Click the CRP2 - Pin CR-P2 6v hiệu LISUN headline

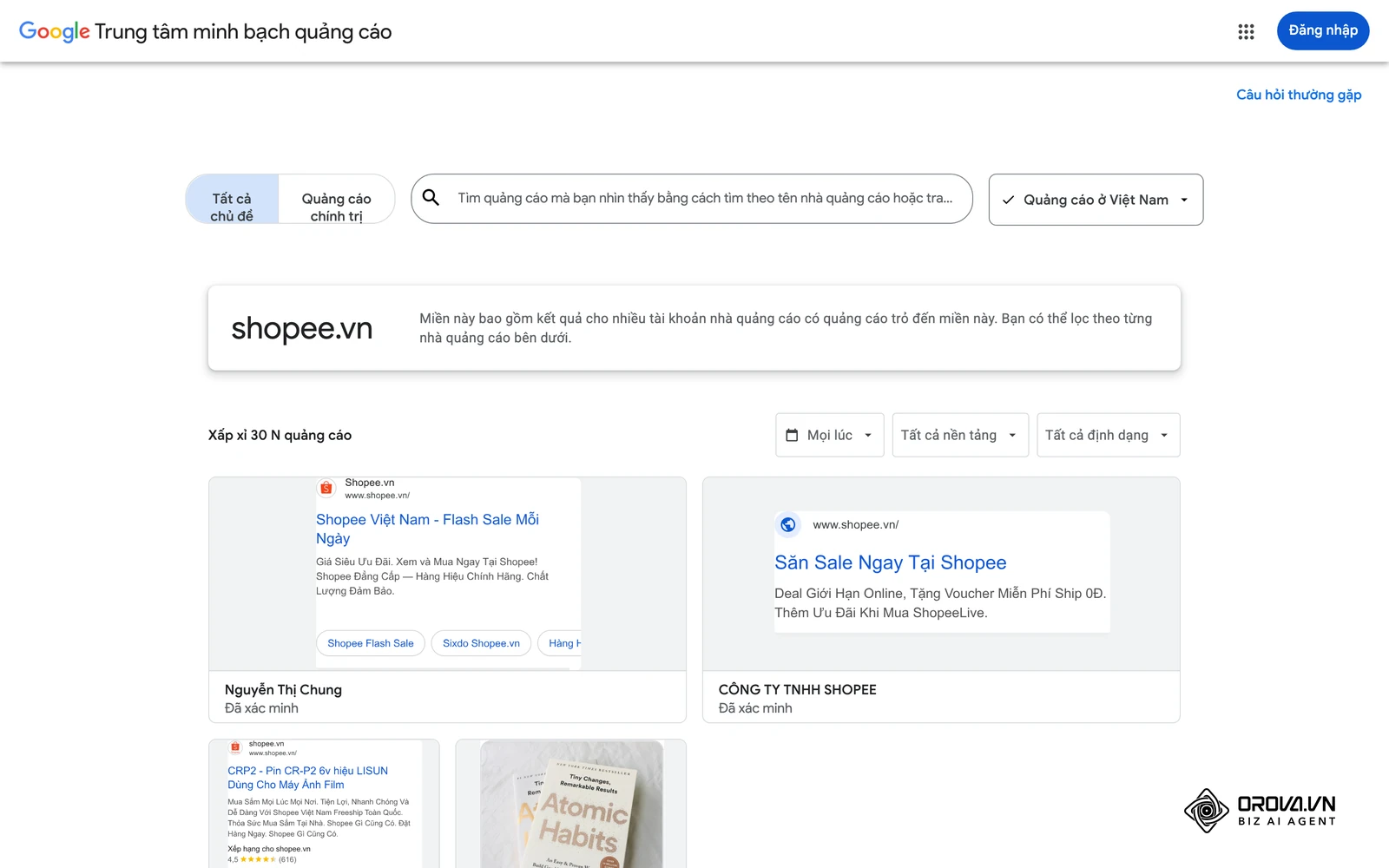(308, 778)
